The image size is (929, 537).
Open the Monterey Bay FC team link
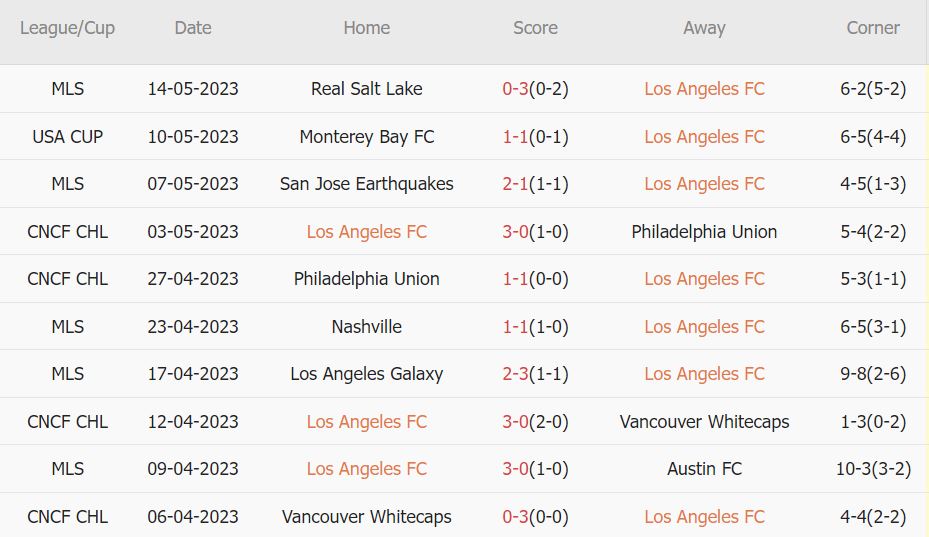[x=366, y=137]
